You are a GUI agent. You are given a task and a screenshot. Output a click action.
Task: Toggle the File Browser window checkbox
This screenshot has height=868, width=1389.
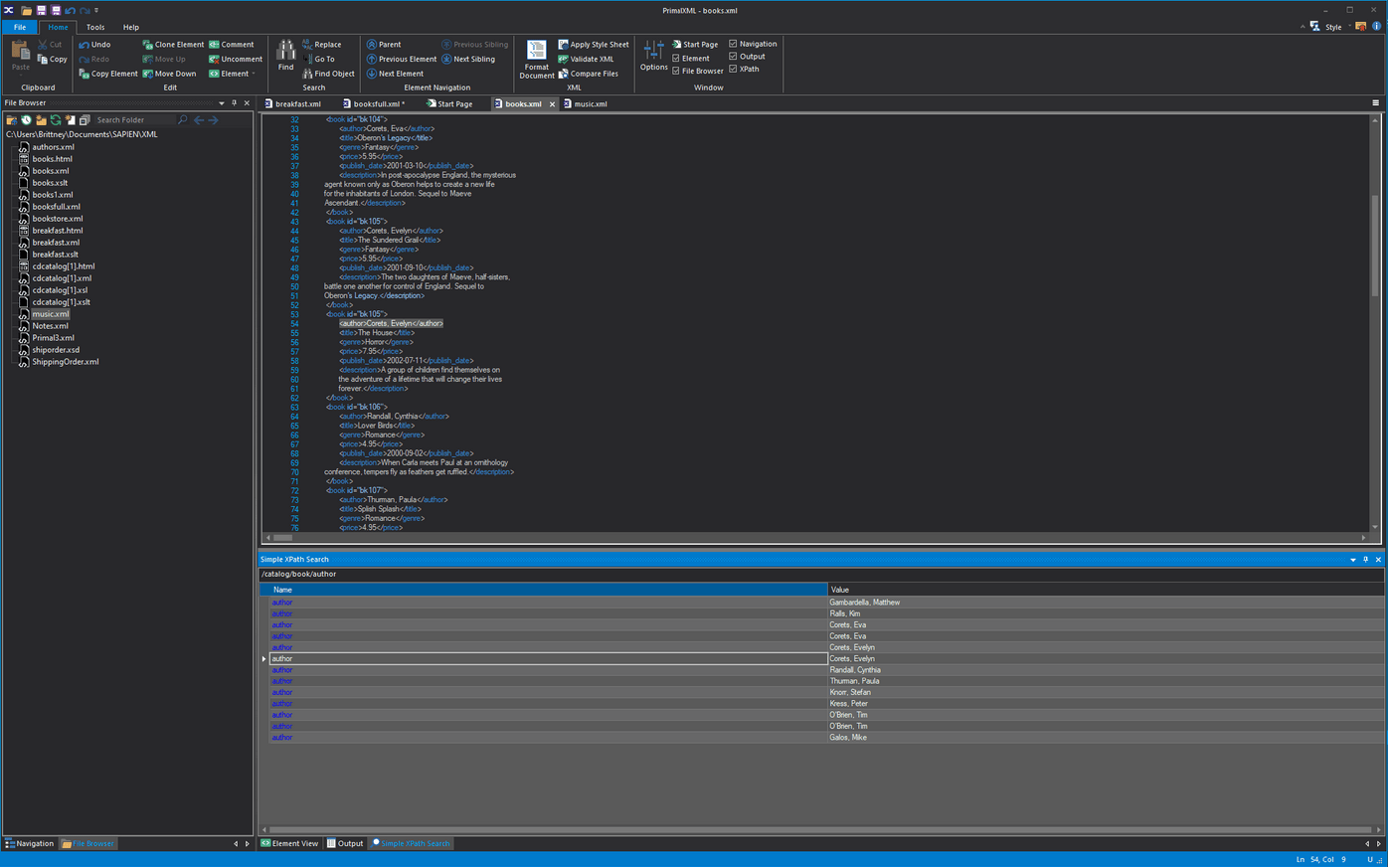(698, 72)
